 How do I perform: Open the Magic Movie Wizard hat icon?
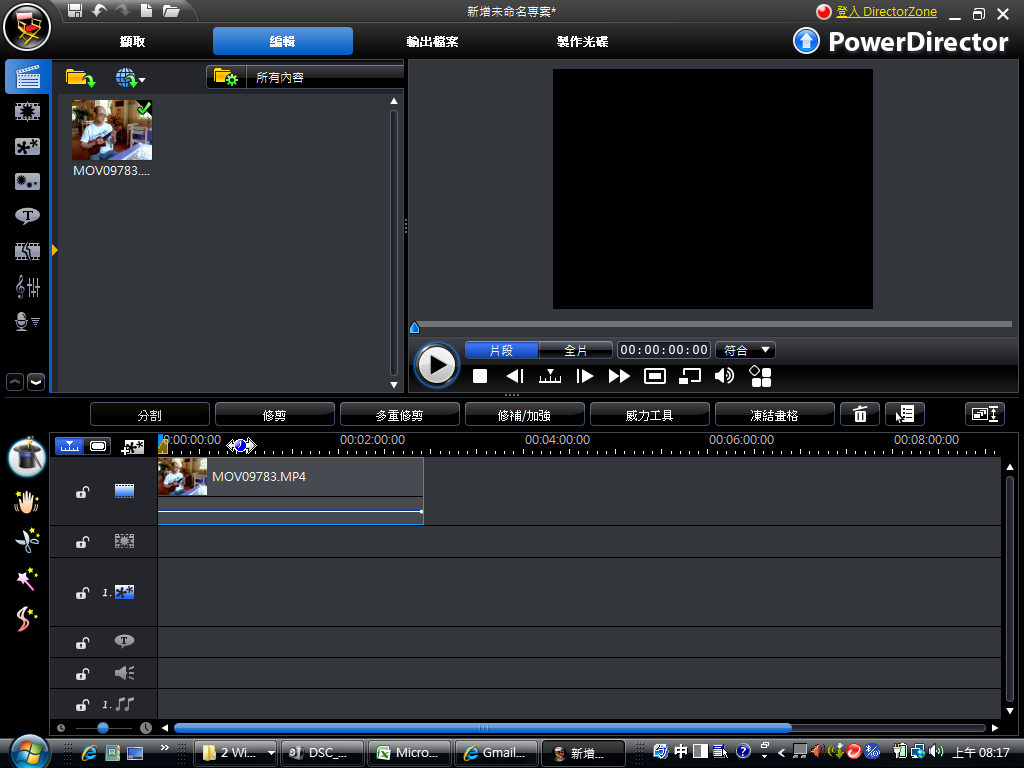(27, 456)
